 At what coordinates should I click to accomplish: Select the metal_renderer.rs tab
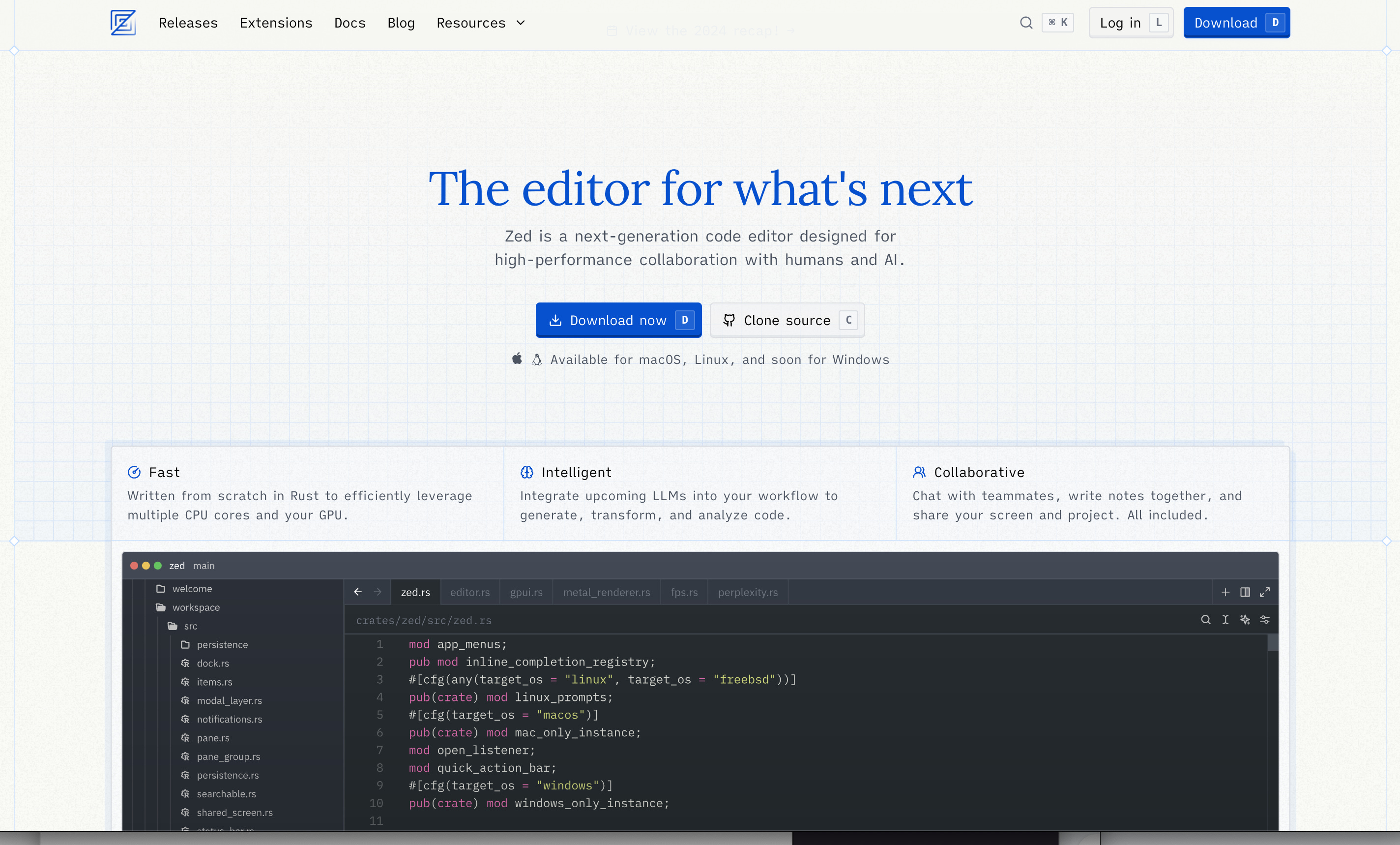(606, 592)
